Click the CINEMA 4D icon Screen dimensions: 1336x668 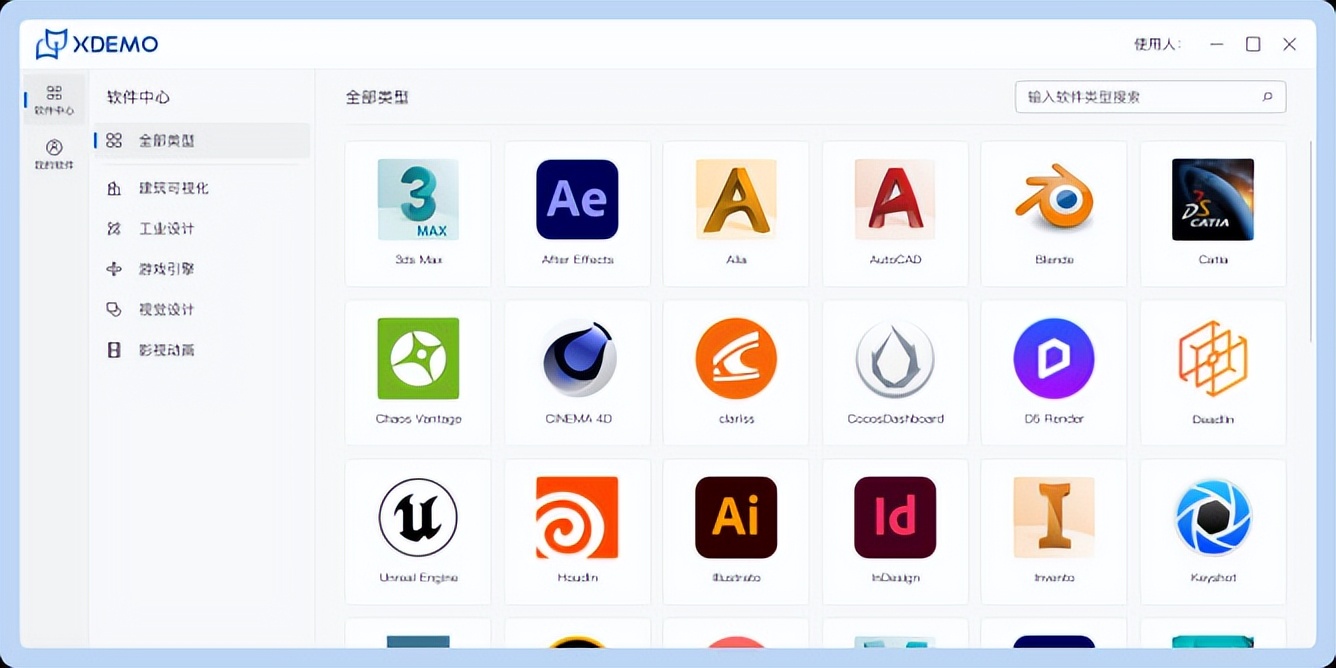click(577, 358)
